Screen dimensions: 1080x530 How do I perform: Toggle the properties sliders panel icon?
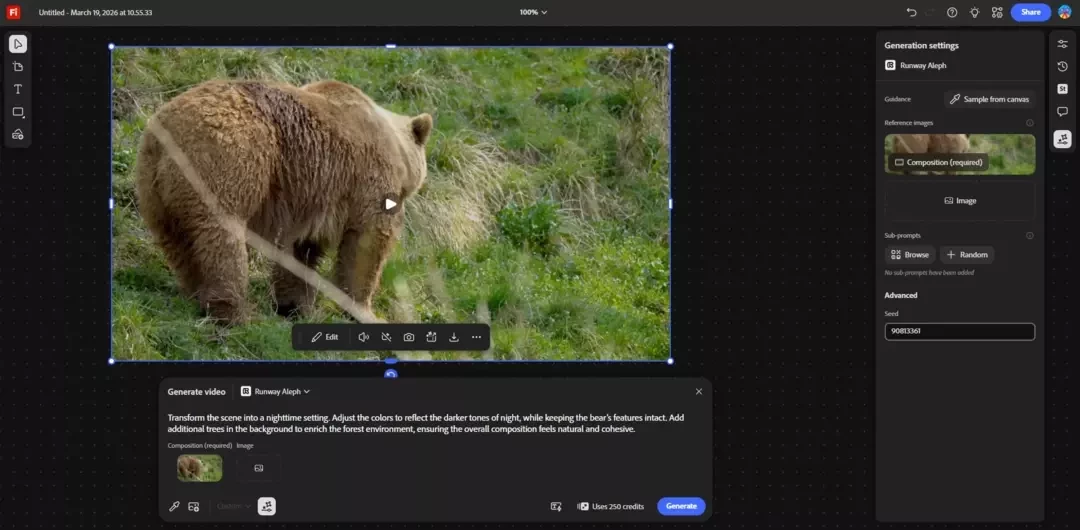pyautogui.click(x=1062, y=43)
